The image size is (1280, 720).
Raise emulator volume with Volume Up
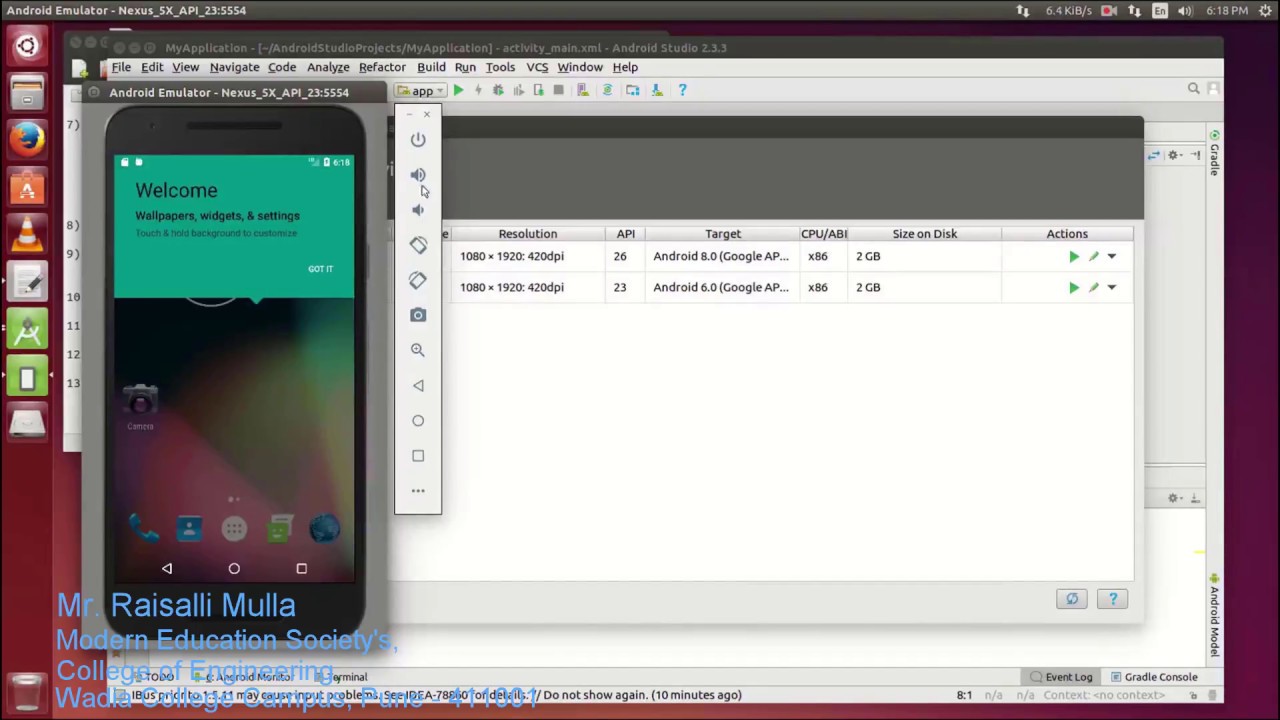[418, 175]
